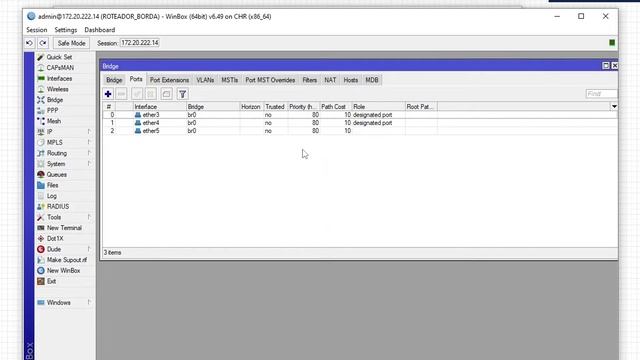640x360 pixels.
Task: Open Files in sidebar
Action: coord(52,185)
